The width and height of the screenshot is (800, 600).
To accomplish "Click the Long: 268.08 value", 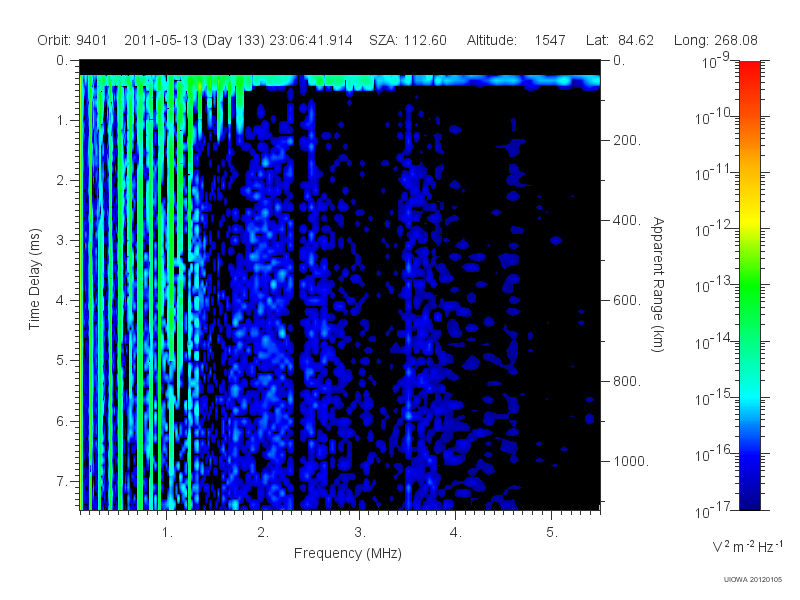I will (715, 41).
